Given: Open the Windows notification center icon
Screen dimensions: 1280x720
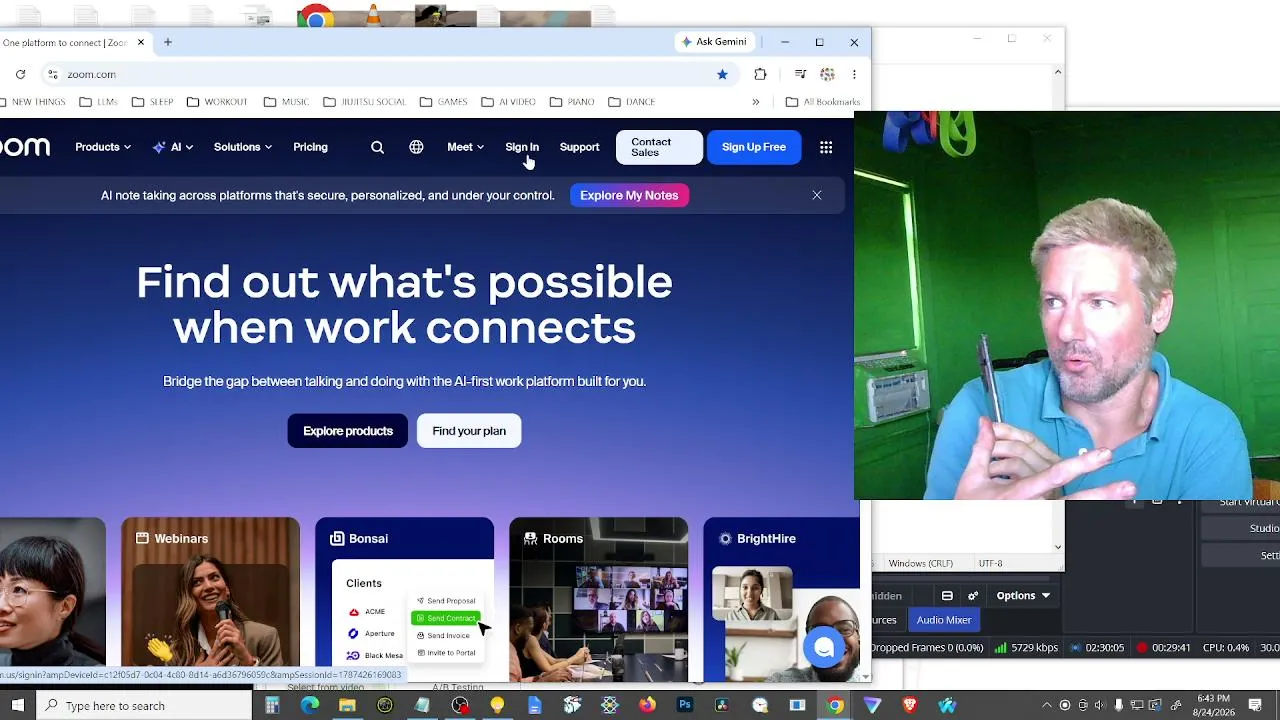Looking at the screenshot, I should coord(1255,705).
